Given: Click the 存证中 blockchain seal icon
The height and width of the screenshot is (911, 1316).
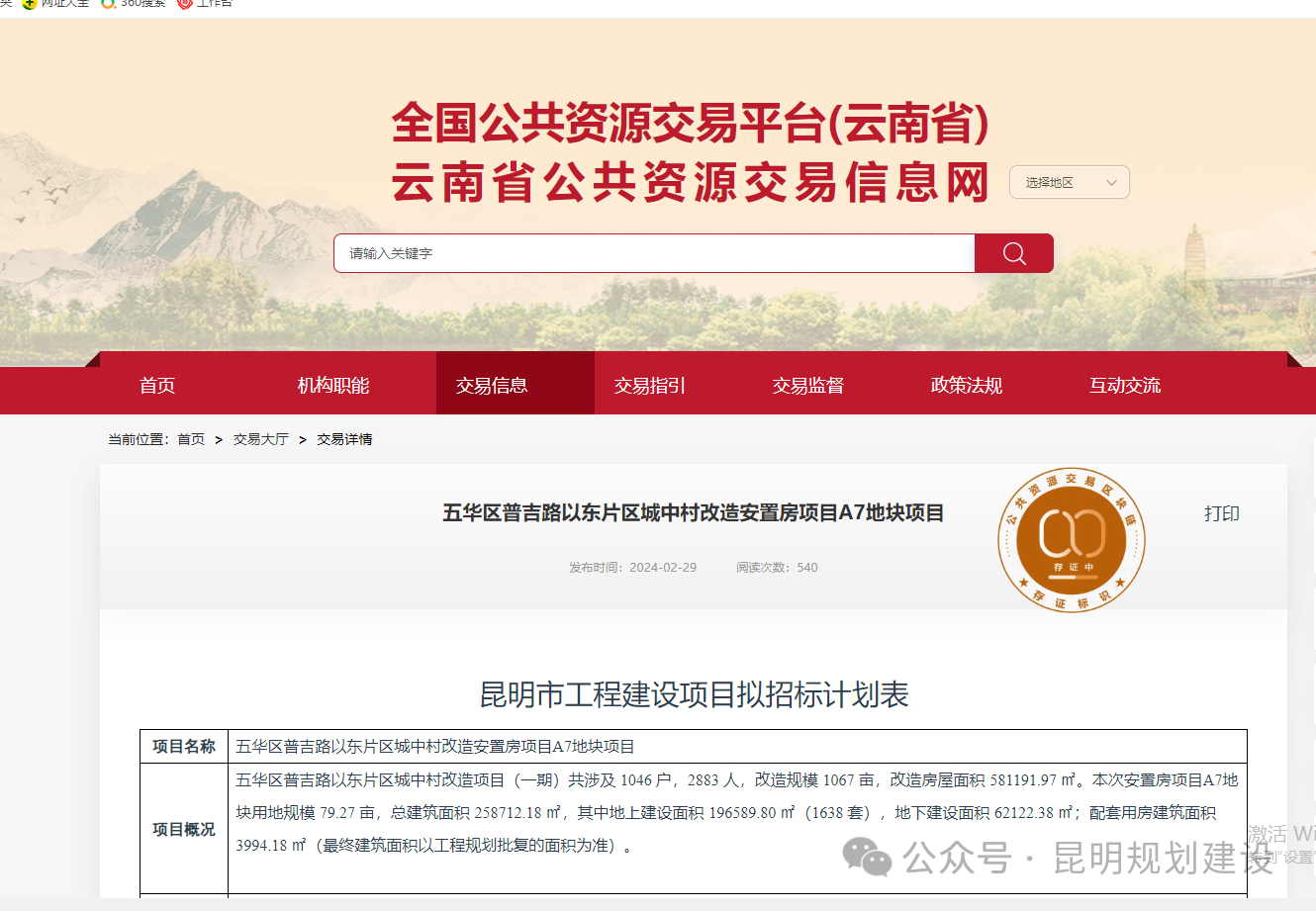Looking at the screenshot, I should [1072, 539].
